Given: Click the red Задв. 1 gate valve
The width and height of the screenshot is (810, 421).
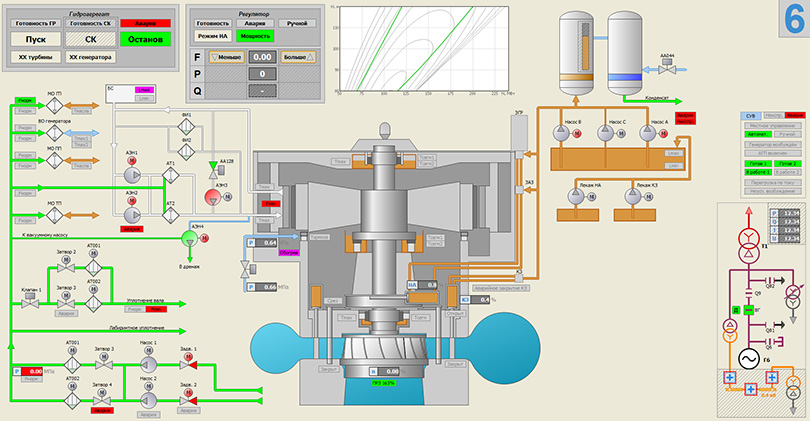Looking at the screenshot, I should point(188,365).
